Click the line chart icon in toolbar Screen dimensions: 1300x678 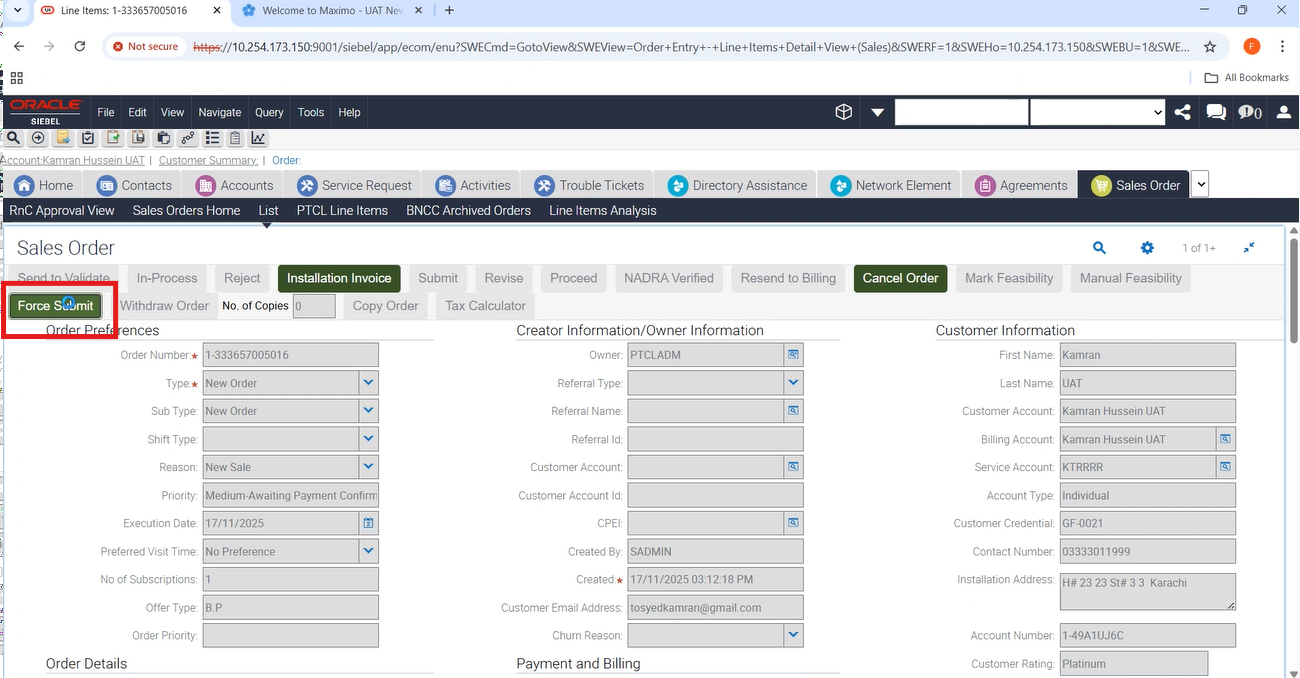point(258,138)
